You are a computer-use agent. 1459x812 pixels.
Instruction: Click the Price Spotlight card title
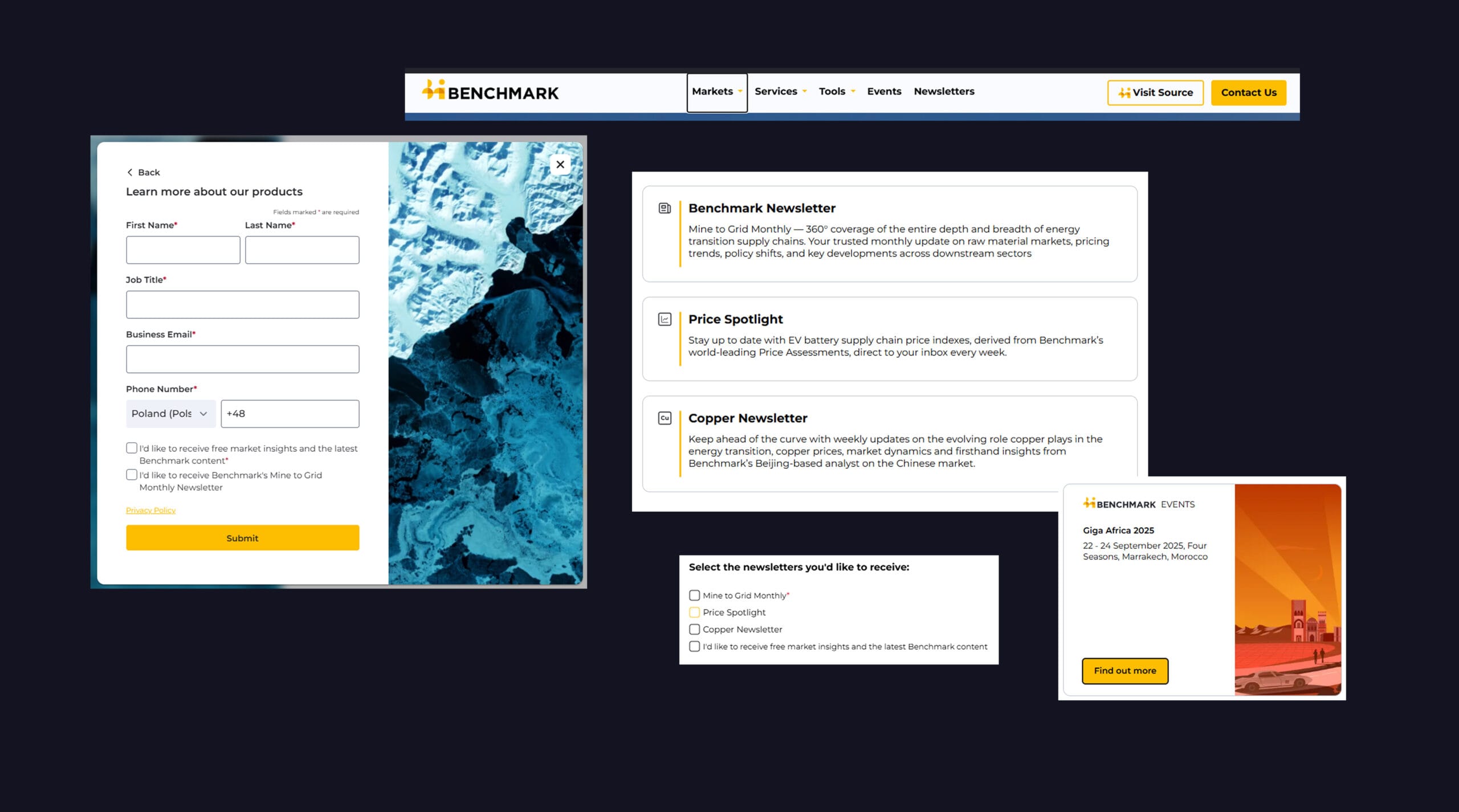click(735, 319)
